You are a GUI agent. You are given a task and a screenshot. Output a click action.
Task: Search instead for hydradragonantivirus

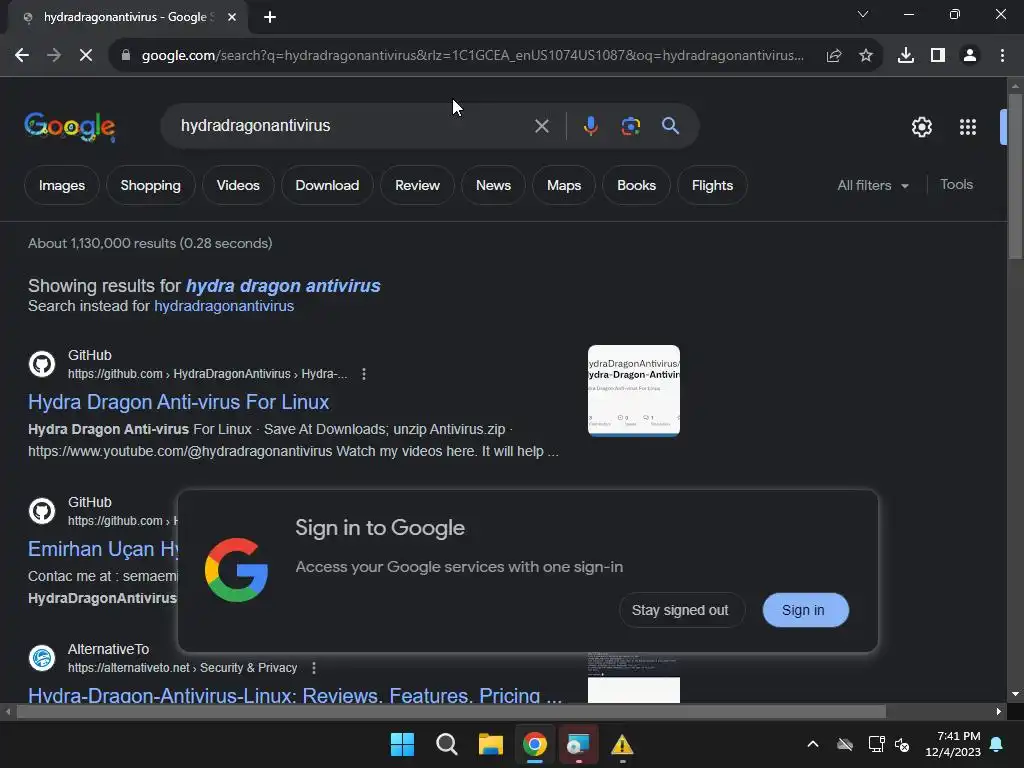(223, 306)
